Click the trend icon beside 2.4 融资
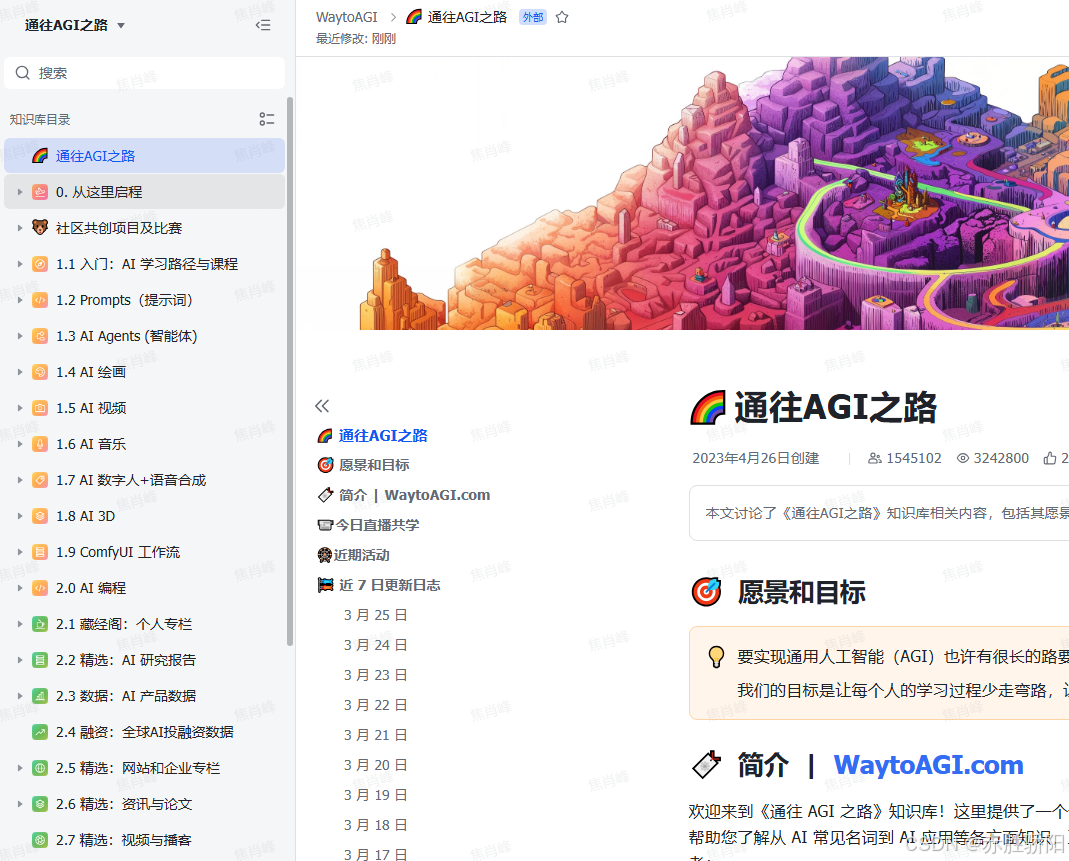Viewport: 1069px width, 861px height. point(40,732)
